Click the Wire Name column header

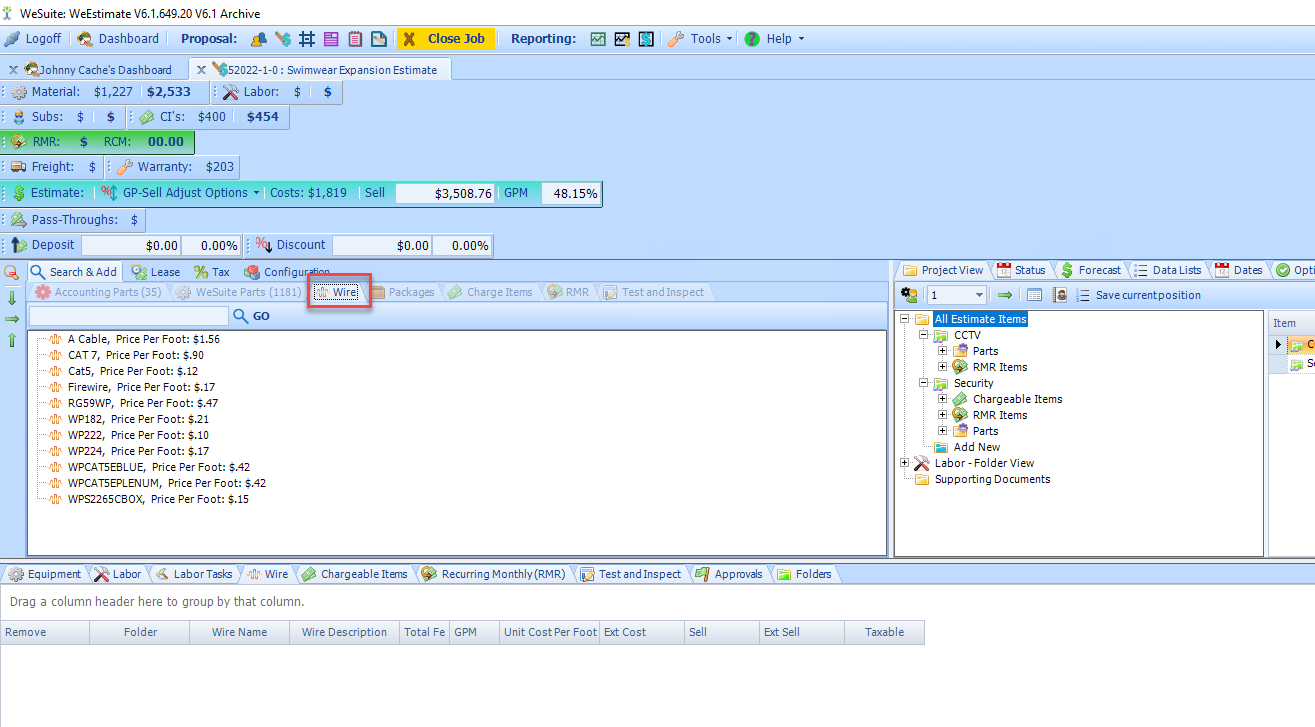tap(239, 632)
